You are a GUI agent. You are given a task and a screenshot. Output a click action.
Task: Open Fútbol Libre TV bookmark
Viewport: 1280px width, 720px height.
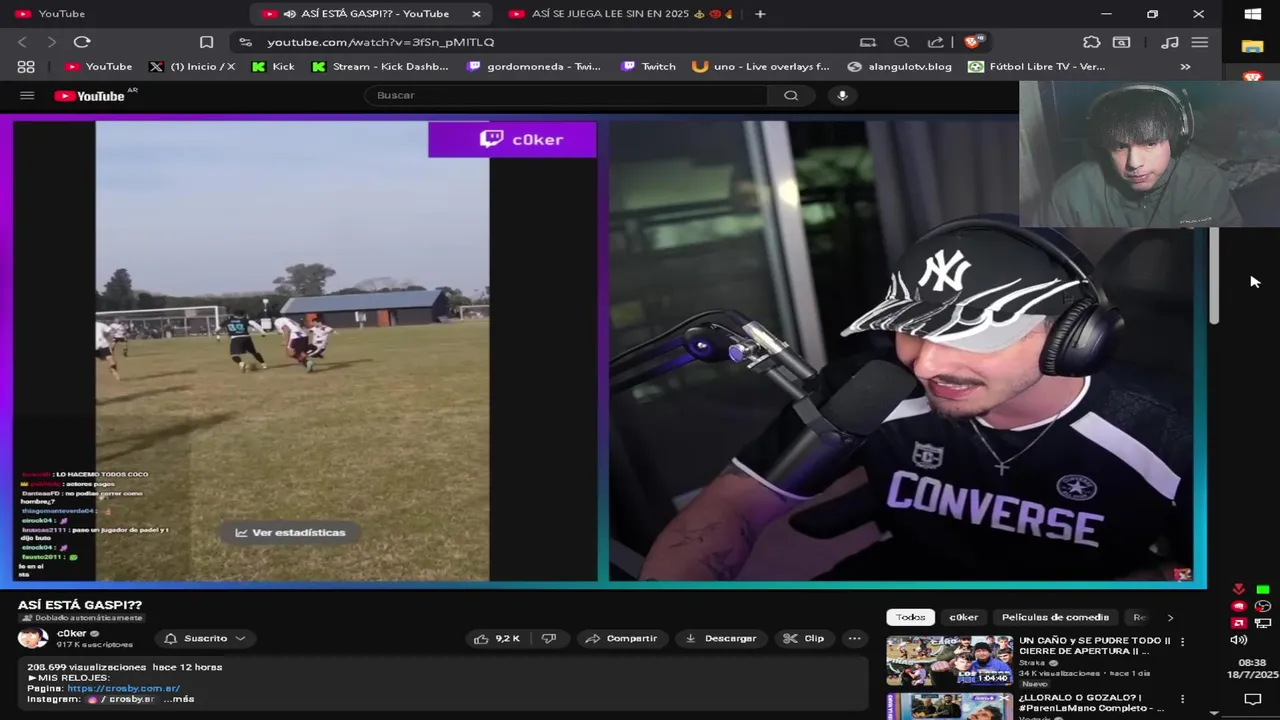[1036, 66]
